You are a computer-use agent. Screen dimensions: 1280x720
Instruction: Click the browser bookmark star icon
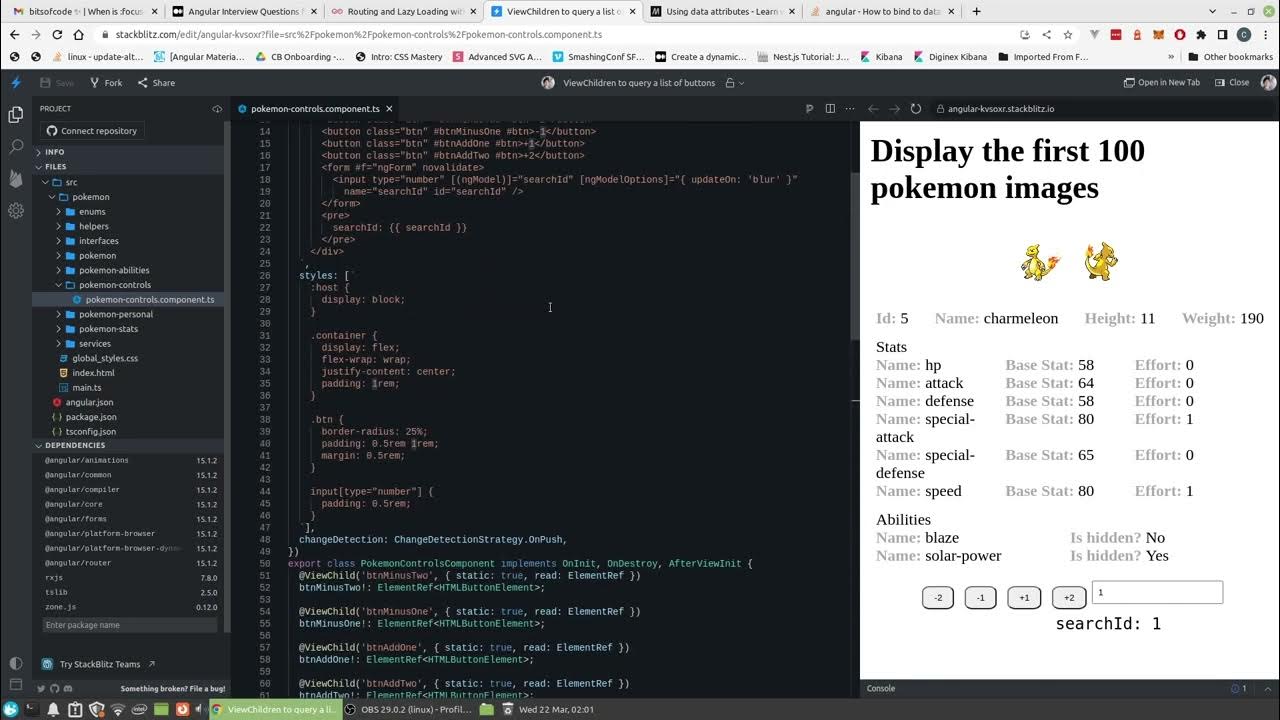[x=1067, y=34]
